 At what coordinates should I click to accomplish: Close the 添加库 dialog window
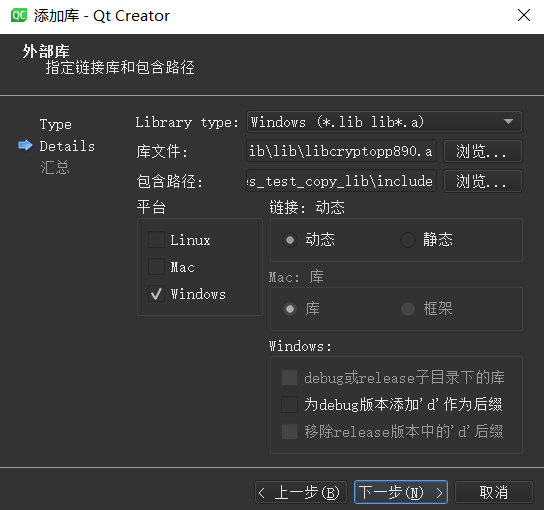(x=524, y=15)
